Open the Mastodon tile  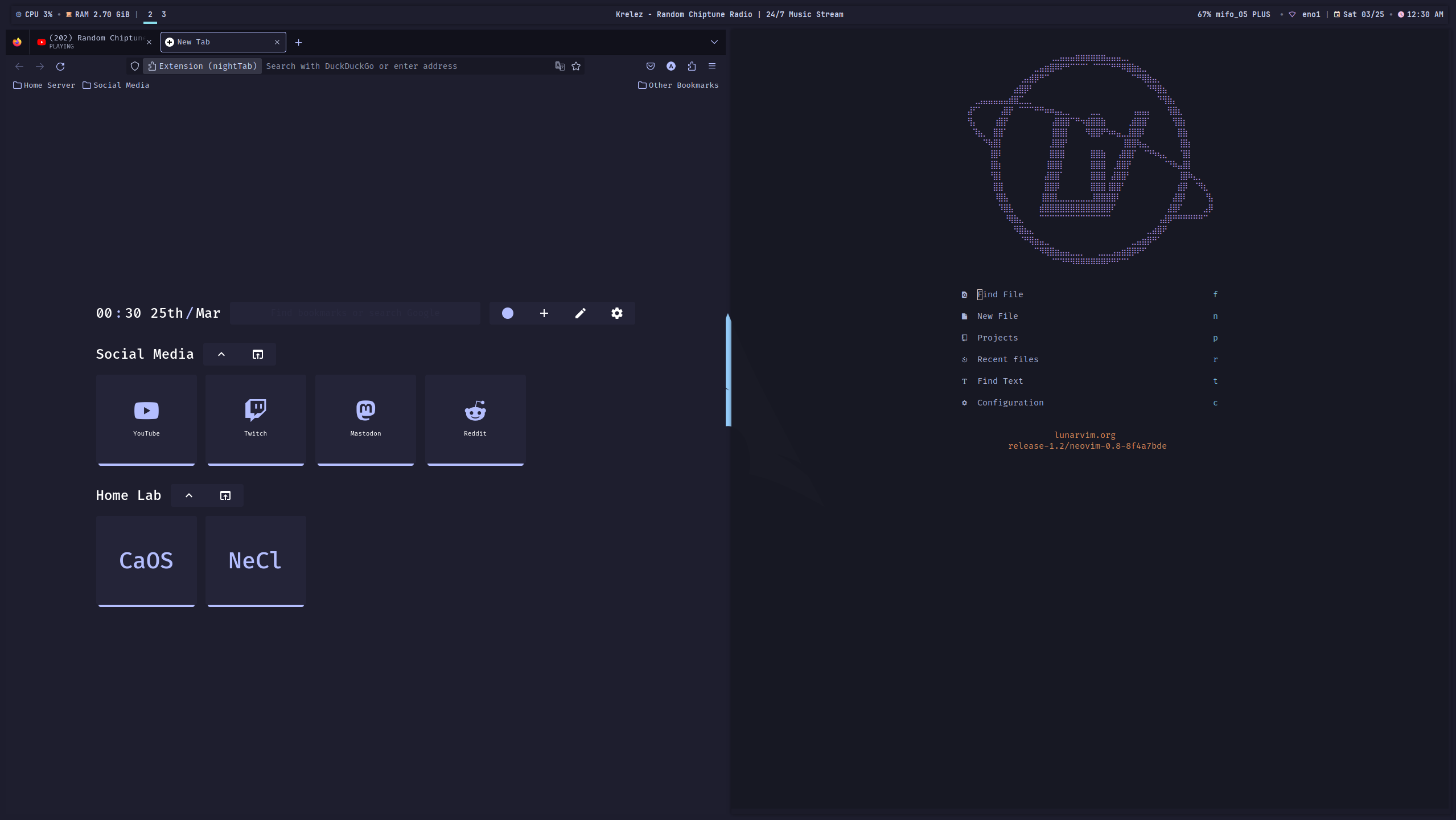365,420
